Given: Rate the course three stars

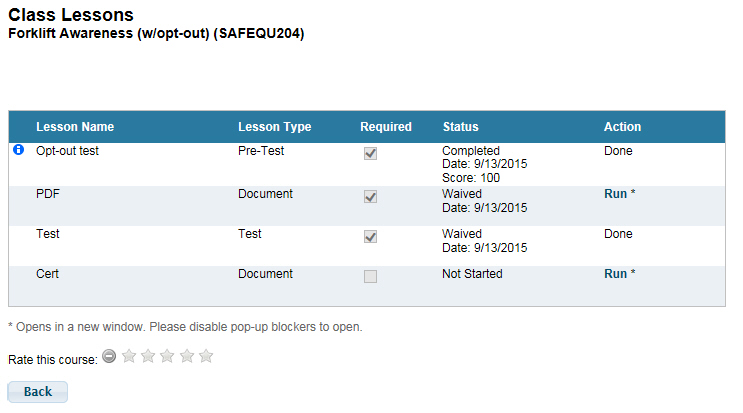Looking at the screenshot, I should (167, 356).
